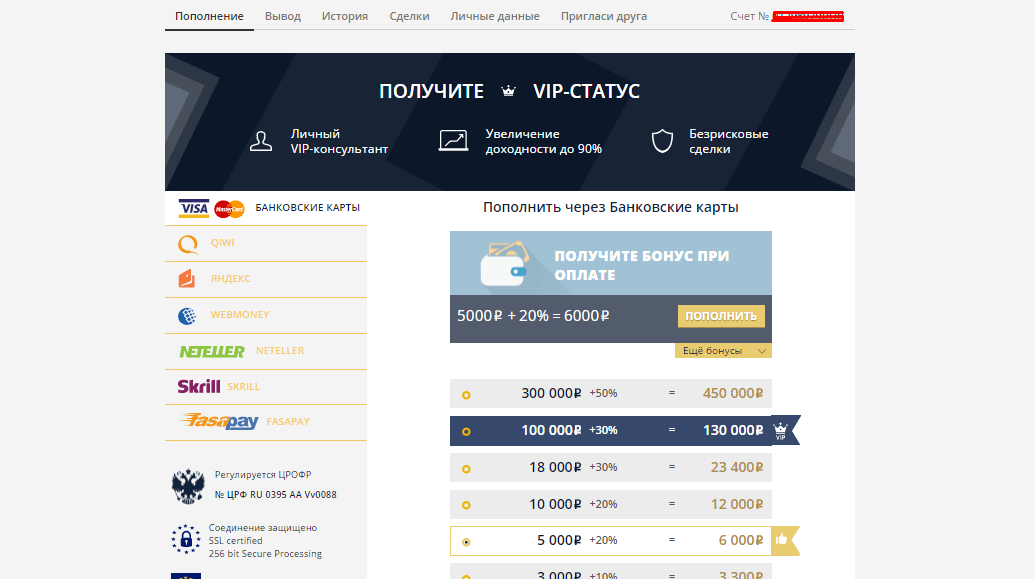The width and height of the screenshot is (1035, 579).
Task: Click the 'Личный VIP-консультант' text
Action: (x=339, y=141)
